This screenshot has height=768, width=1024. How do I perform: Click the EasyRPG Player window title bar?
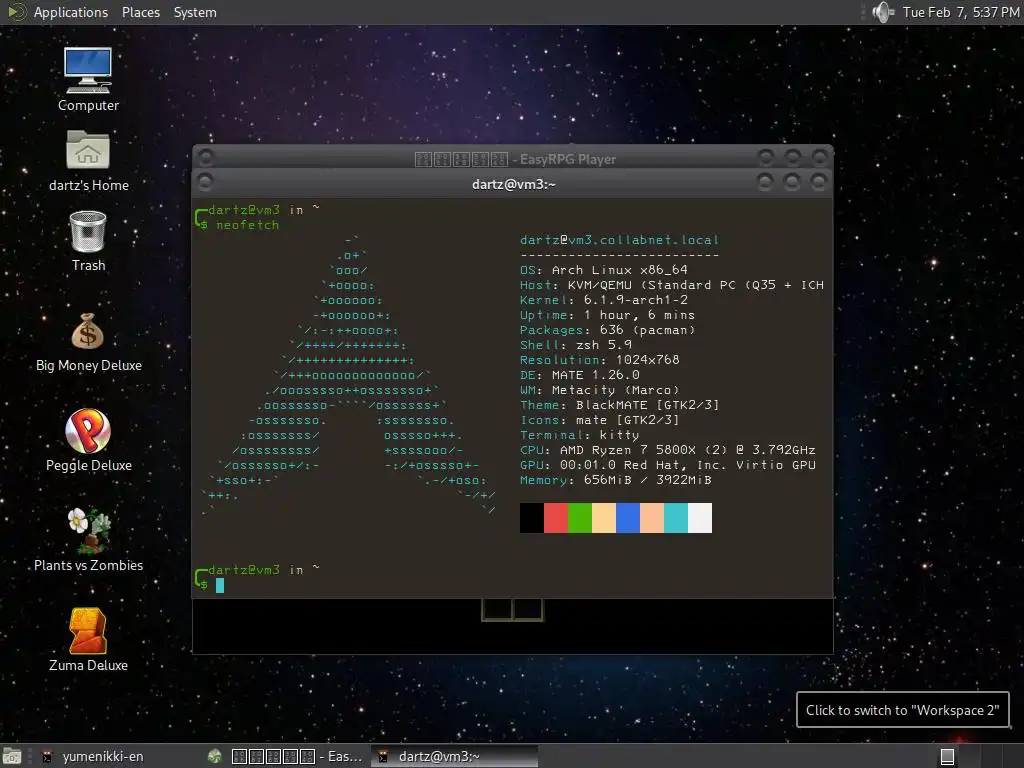point(515,159)
